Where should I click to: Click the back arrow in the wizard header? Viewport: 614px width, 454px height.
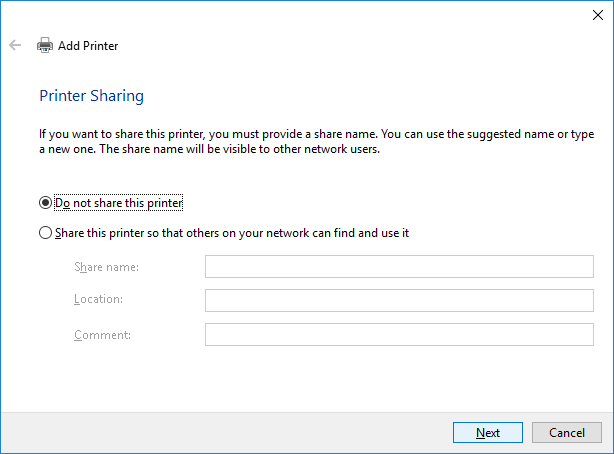tap(15, 45)
